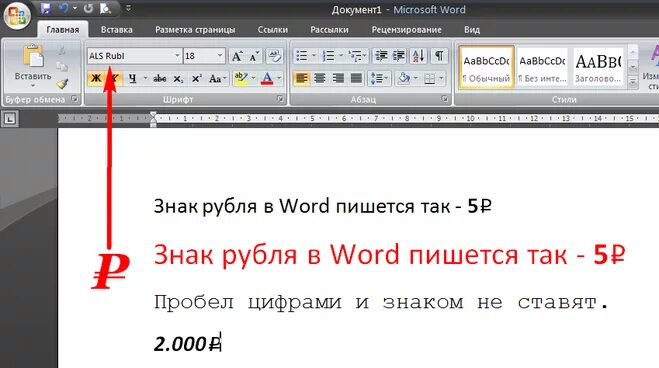This screenshot has width=659, height=368.
Task: Activate the Format Painter brush
Action: pos(62,84)
